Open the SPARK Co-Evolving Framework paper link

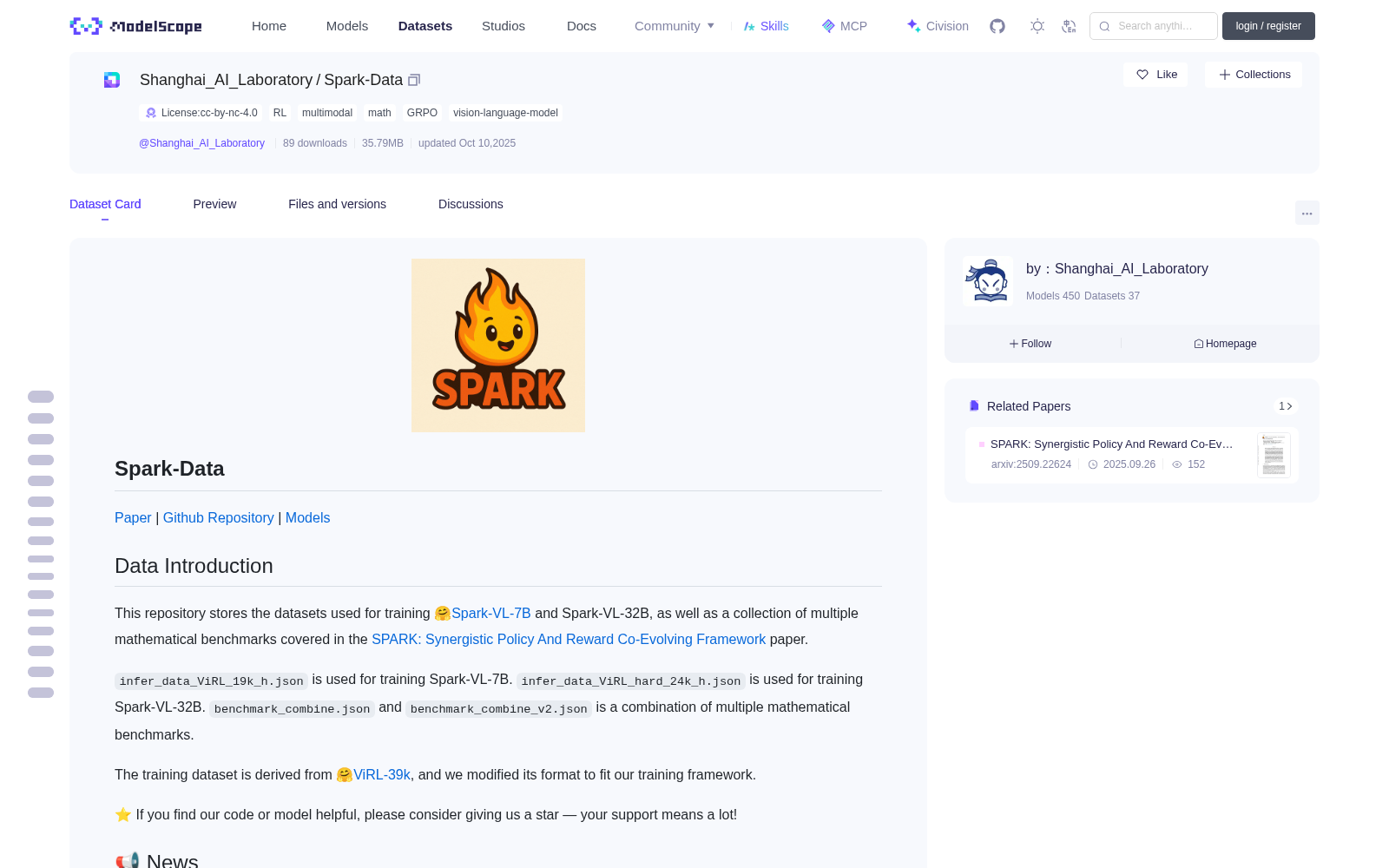point(569,639)
